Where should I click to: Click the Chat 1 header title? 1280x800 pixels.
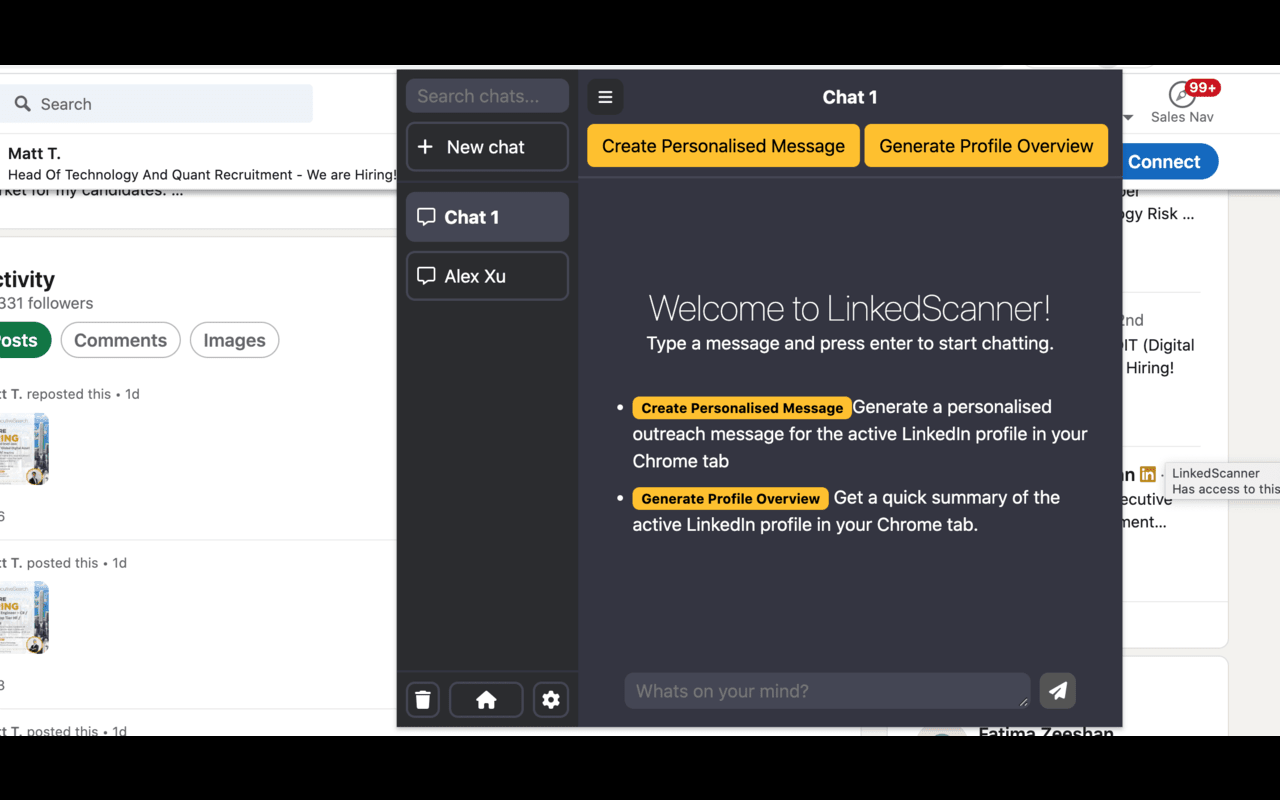[850, 97]
